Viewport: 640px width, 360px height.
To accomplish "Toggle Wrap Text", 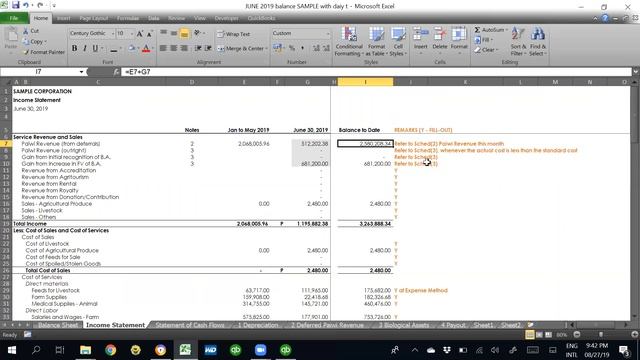I will (x=233, y=34).
